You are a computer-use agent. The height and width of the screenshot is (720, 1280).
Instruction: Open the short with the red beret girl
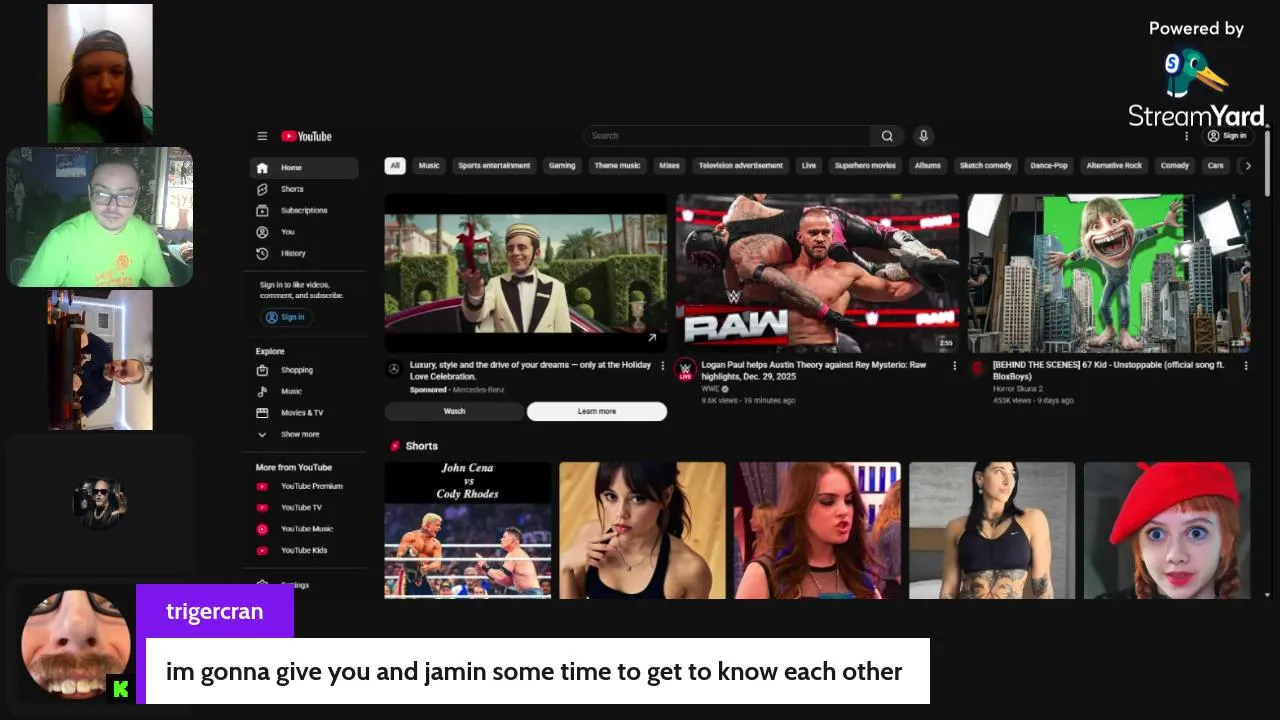(x=1167, y=530)
